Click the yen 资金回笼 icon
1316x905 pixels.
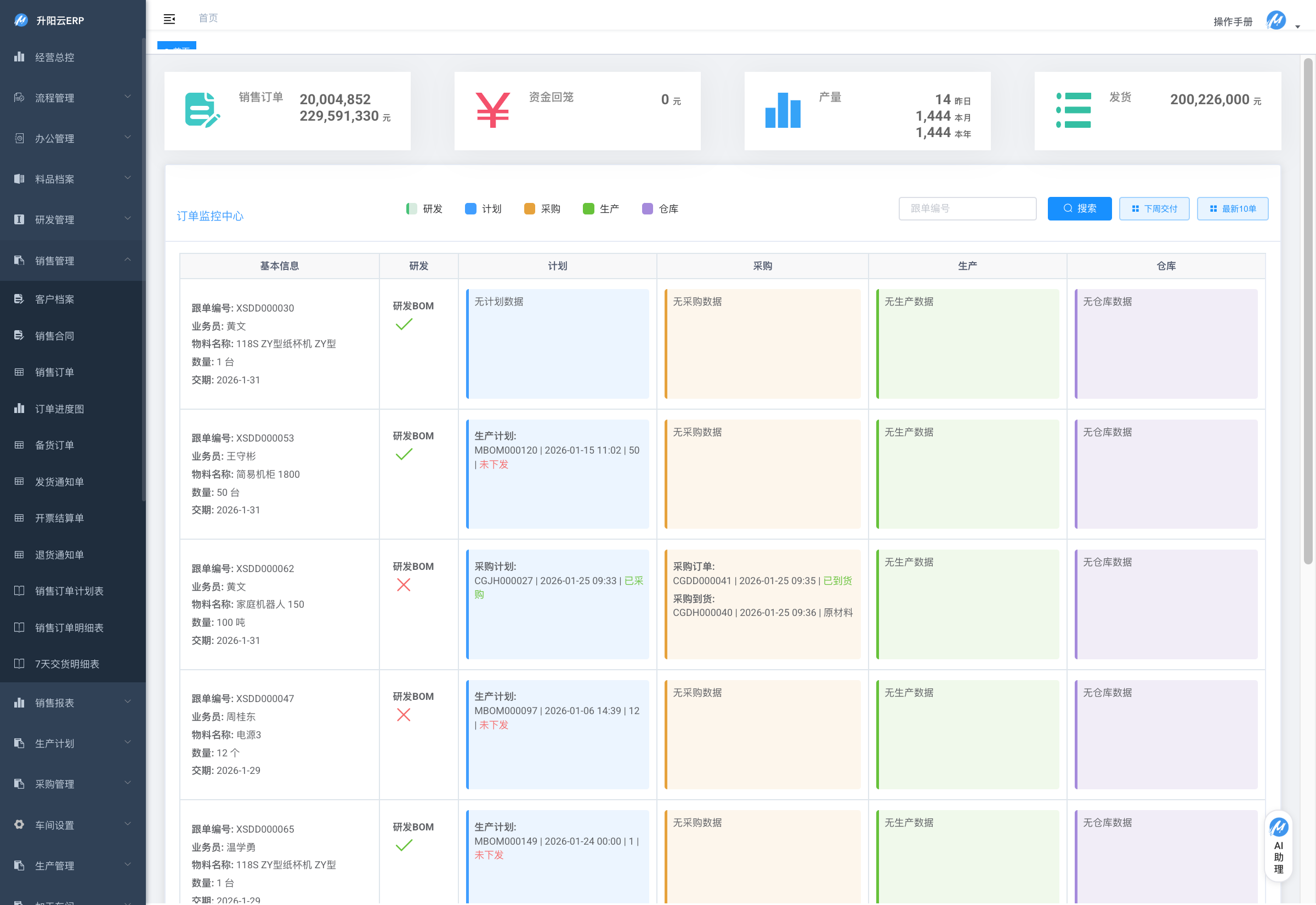pos(492,110)
